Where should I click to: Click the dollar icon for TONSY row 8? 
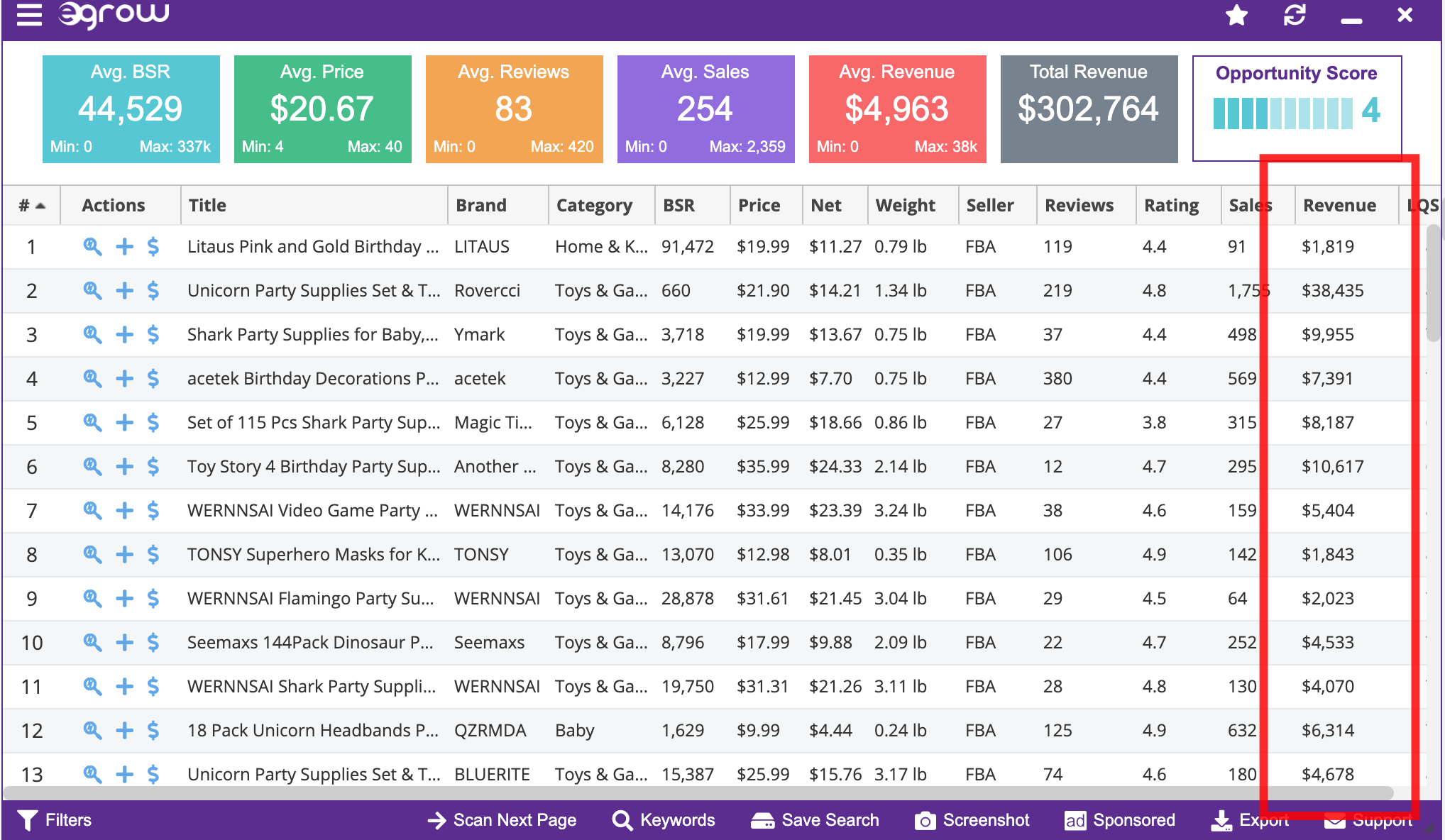(153, 554)
